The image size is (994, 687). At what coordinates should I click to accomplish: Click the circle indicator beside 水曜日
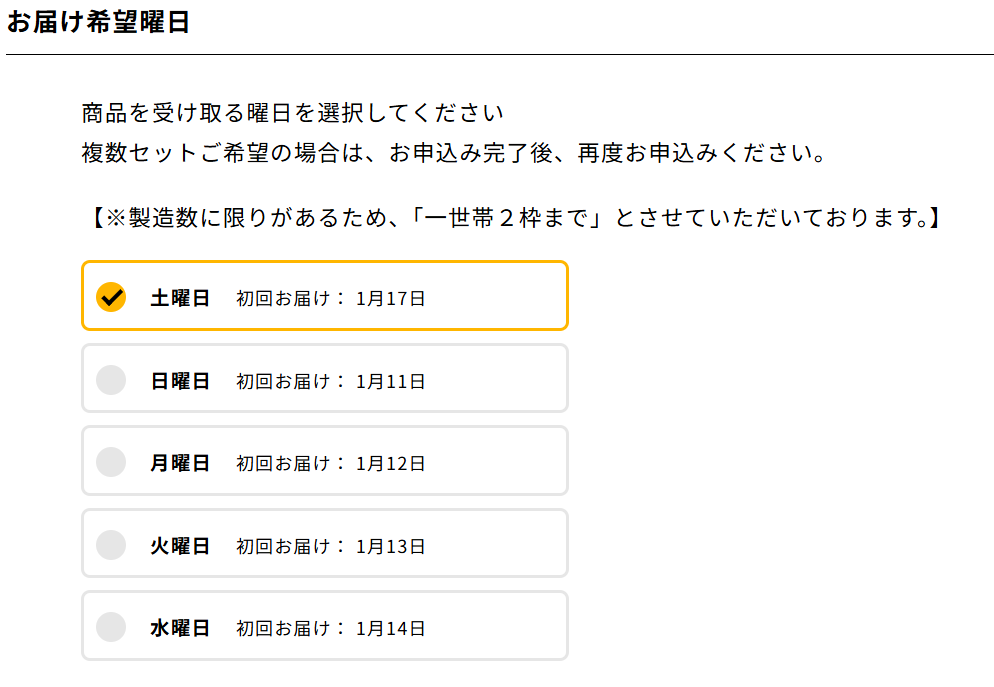tap(110, 625)
